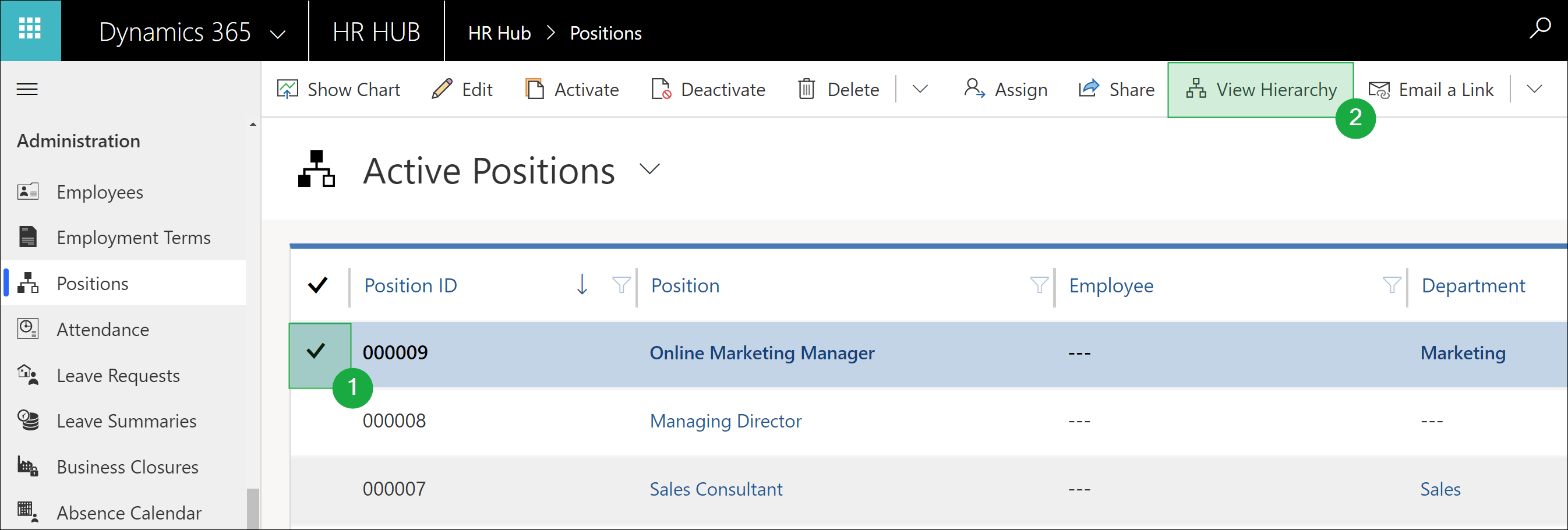The width and height of the screenshot is (1568, 530).
Task: Click the Show Chart toolbar icon
Action: coord(287,90)
